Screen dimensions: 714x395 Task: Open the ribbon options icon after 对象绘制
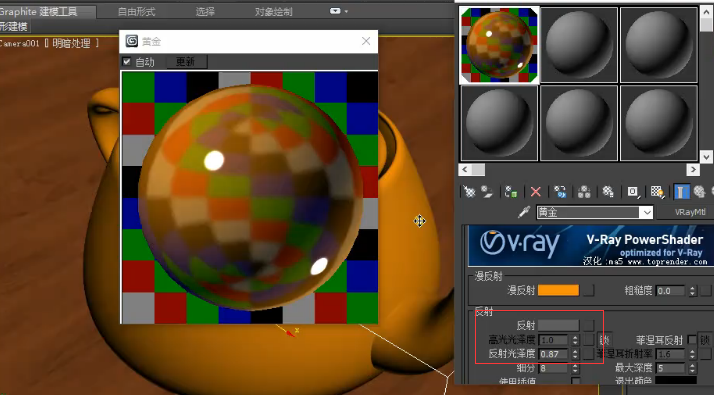335,11
